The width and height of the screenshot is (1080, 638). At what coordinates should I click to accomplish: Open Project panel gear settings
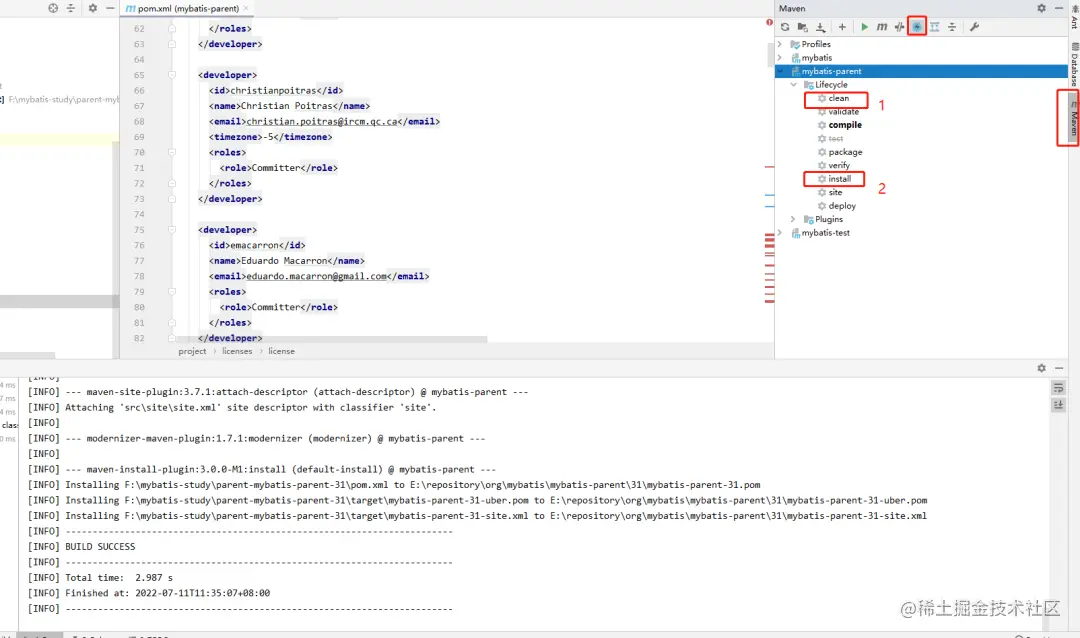coord(93,8)
